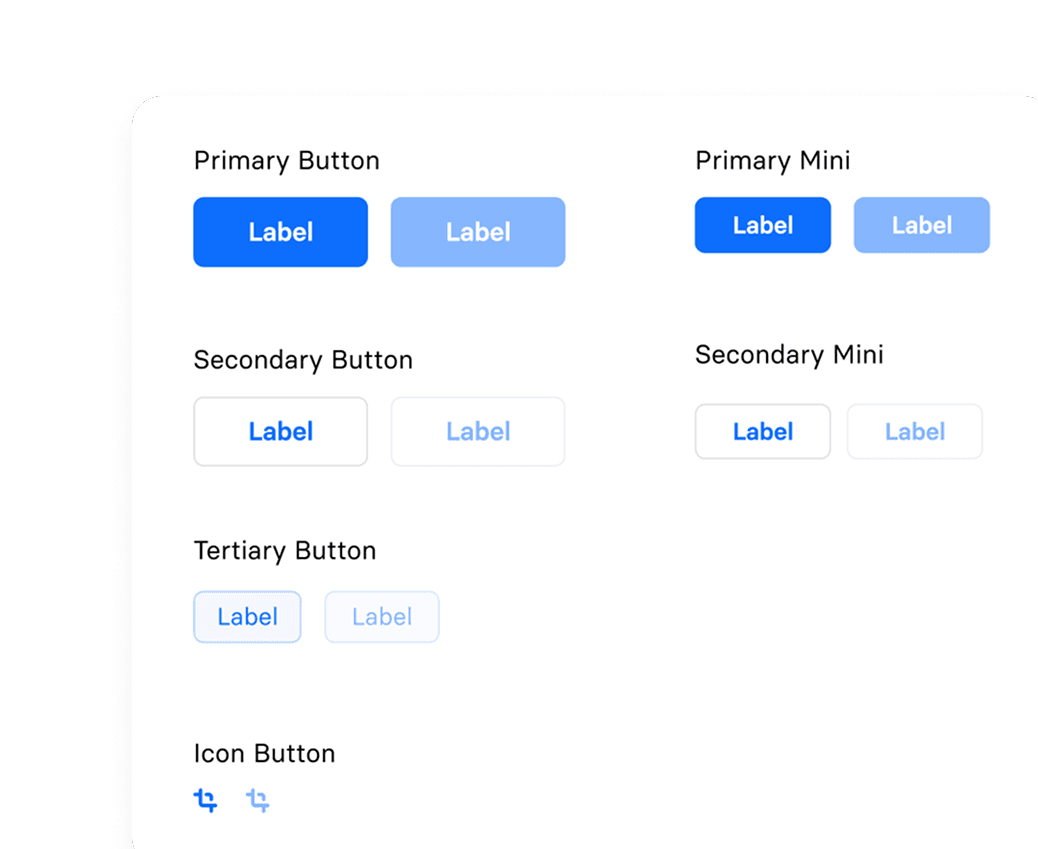
Task: Click the faded Tertiary Button Label
Action: pyautogui.click(x=381, y=617)
